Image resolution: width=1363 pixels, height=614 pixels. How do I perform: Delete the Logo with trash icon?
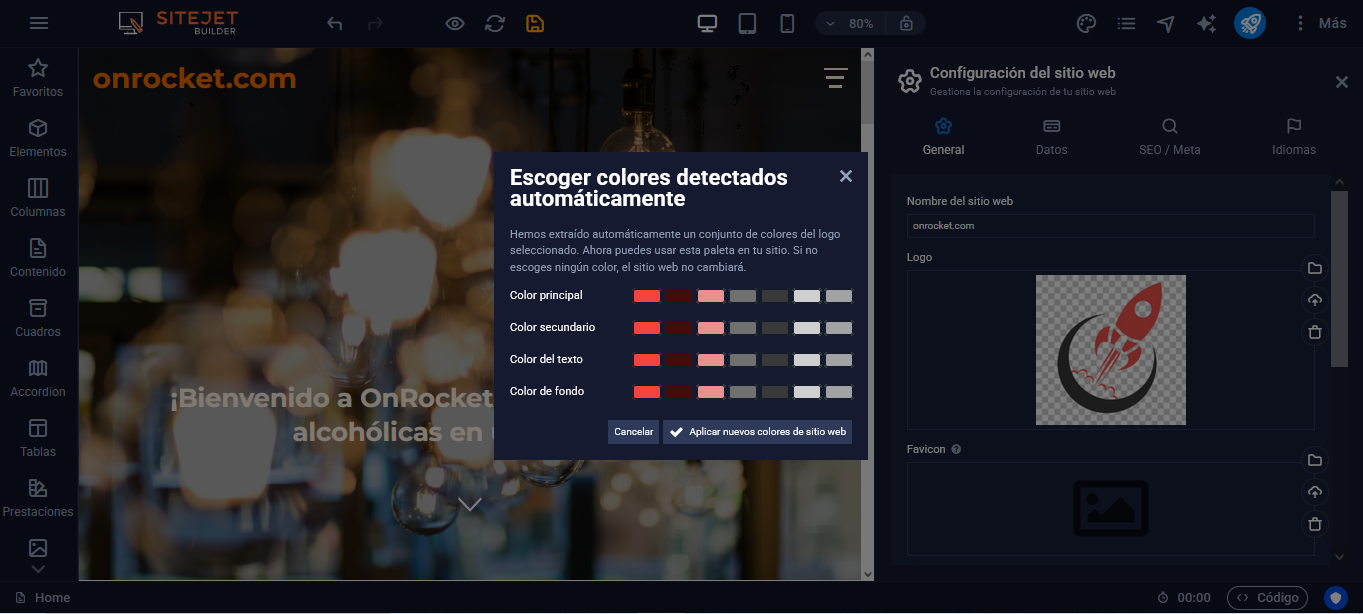point(1315,332)
